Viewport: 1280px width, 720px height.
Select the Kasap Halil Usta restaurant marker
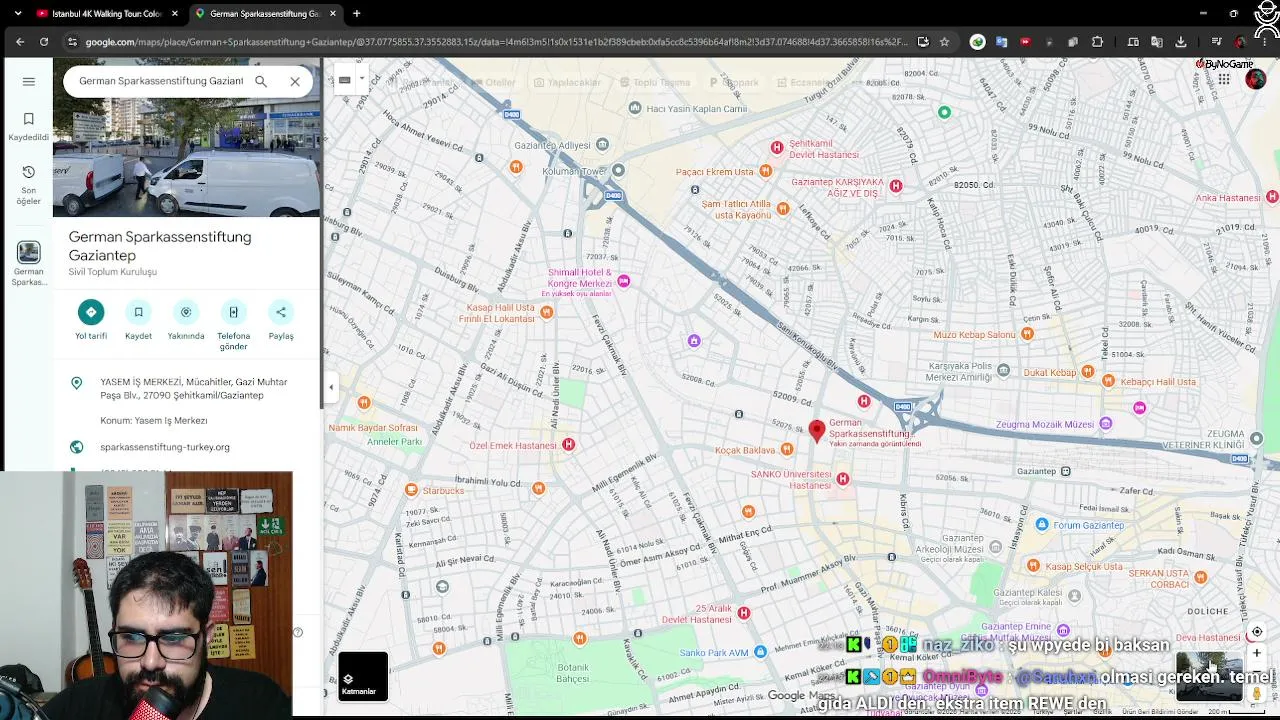pyautogui.click(x=546, y=312)
